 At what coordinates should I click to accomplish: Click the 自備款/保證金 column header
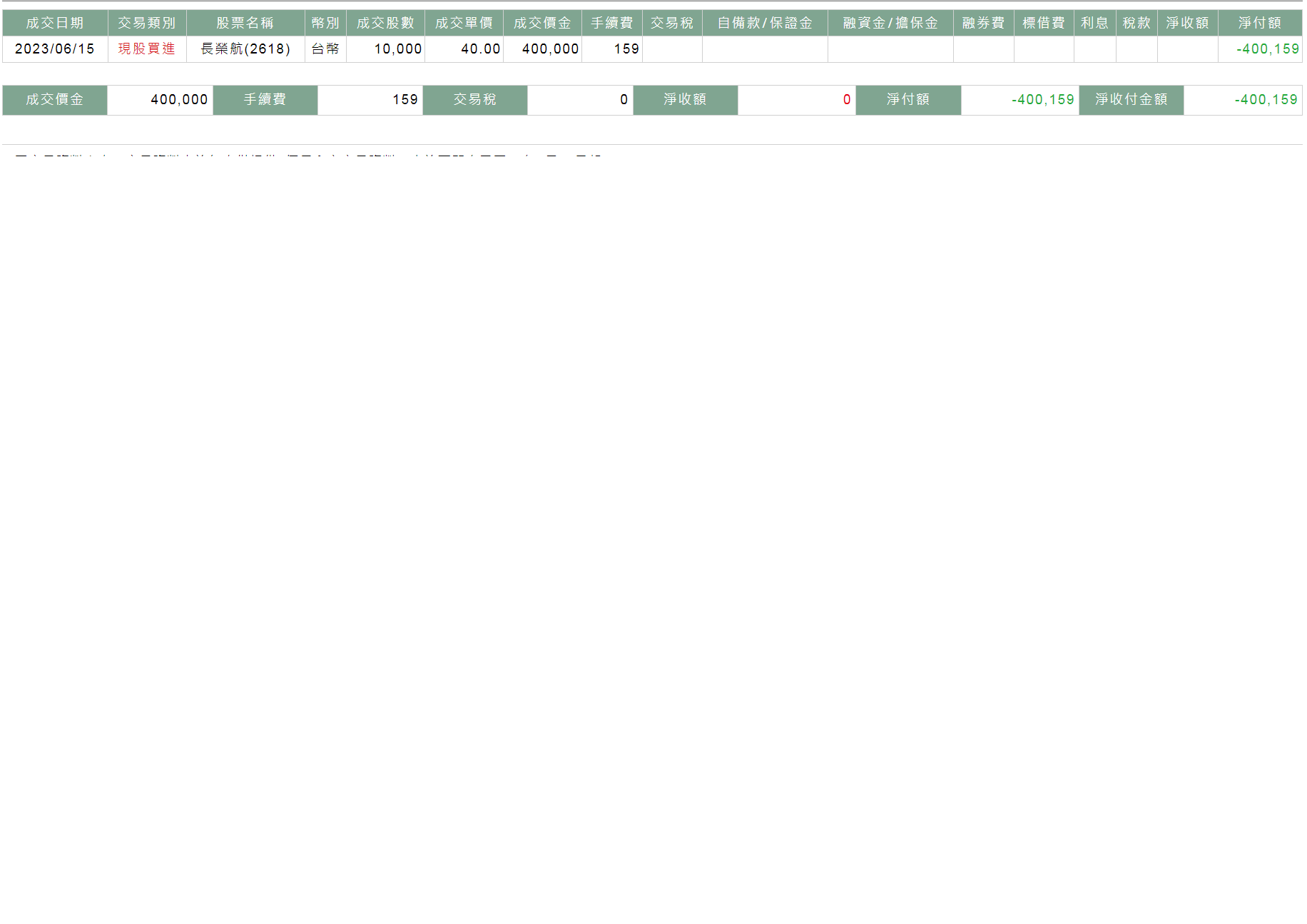coord(765,23)
